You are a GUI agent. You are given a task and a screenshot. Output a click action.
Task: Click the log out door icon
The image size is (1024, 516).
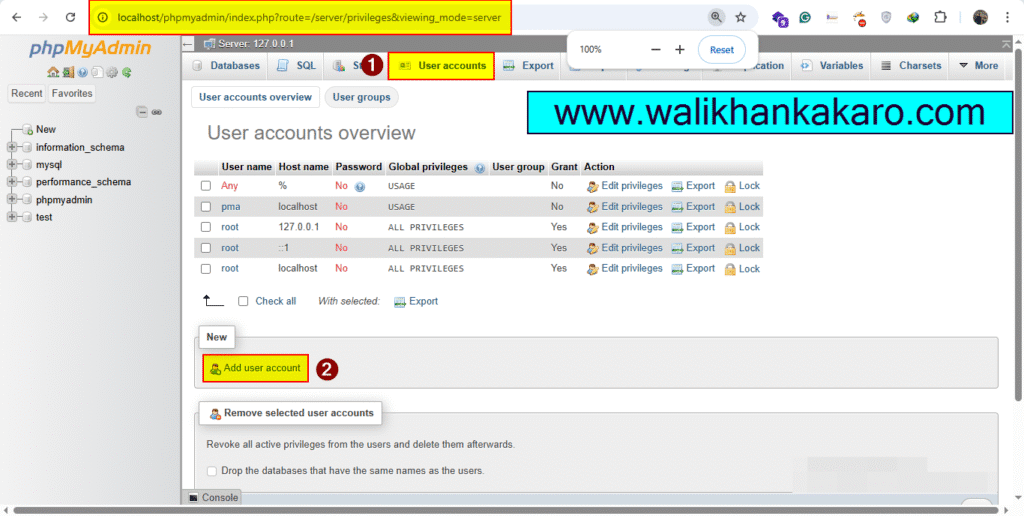point(68,73)
